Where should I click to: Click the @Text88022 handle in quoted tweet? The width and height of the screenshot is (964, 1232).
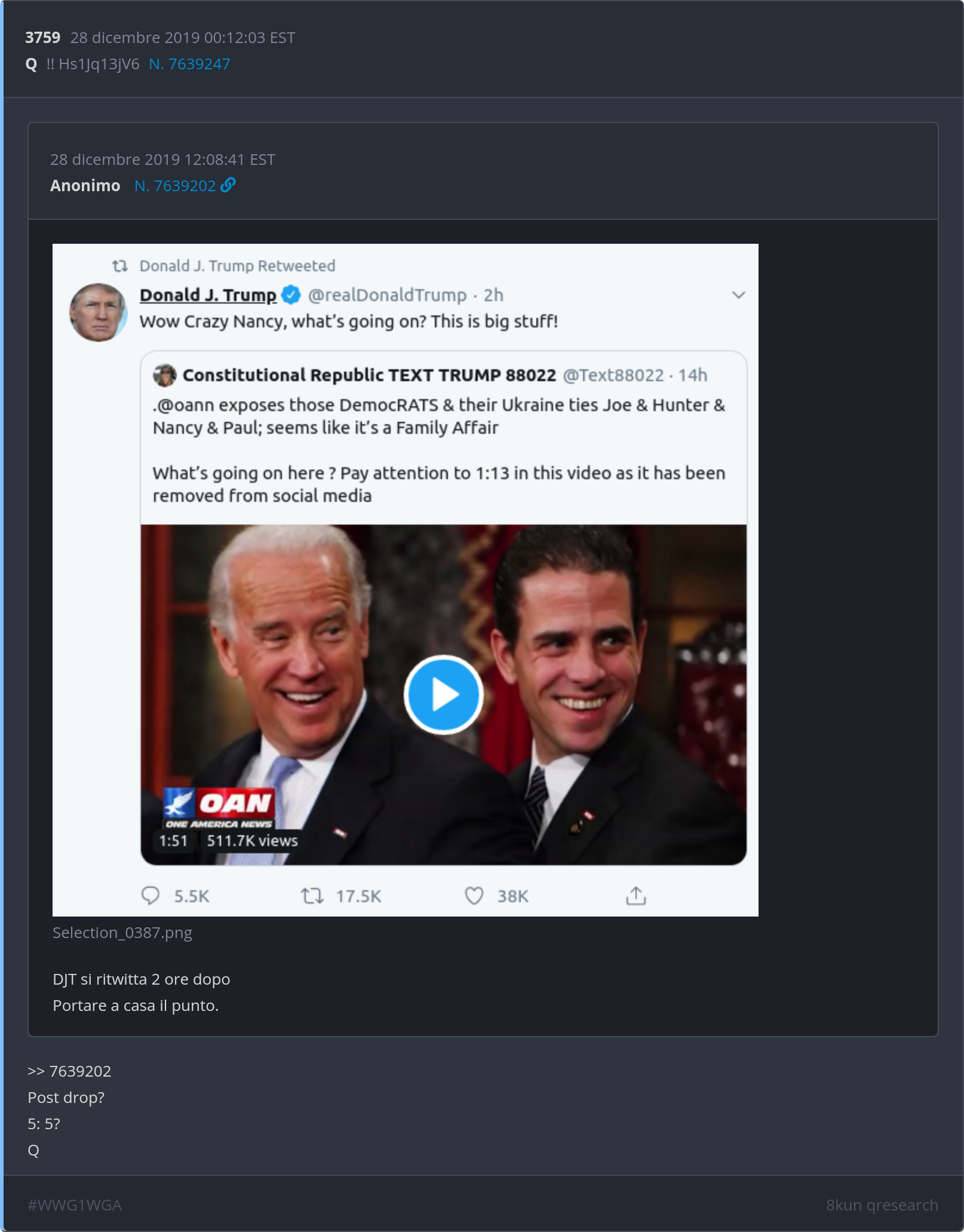pyautogui.click(x=613, y=375)
